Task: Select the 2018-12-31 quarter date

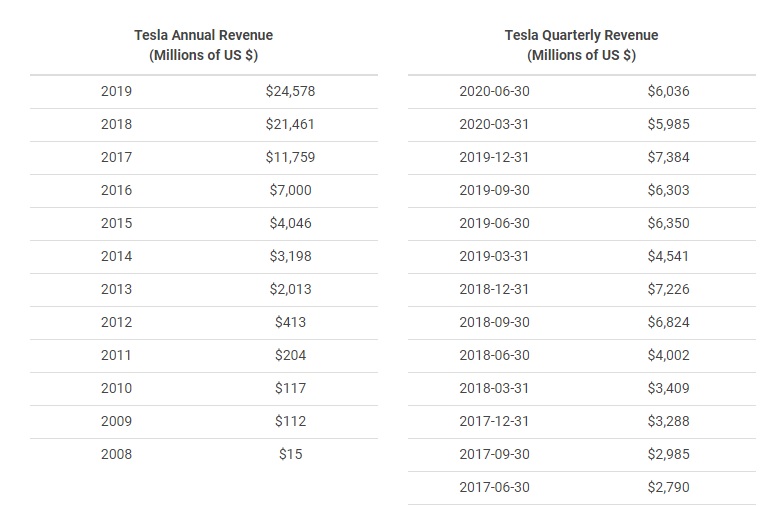Action: (494, 289)
